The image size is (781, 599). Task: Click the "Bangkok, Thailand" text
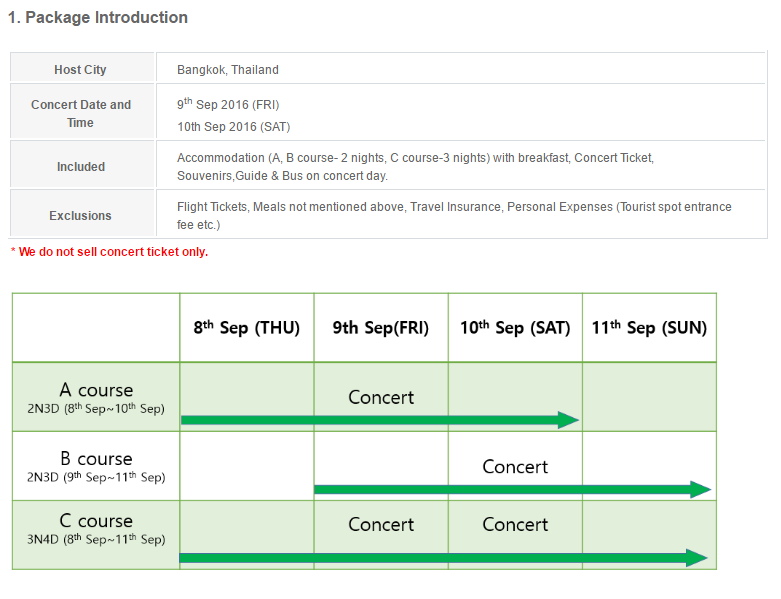[228, 70]
